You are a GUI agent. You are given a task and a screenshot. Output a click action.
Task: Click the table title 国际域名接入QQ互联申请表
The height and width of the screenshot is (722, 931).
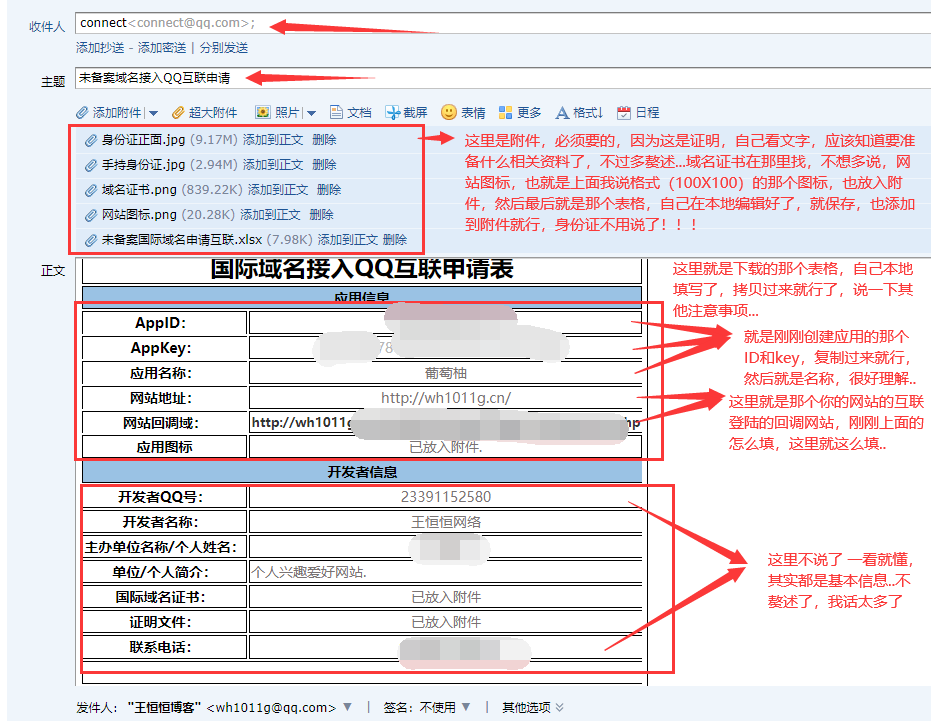(362, 270)
